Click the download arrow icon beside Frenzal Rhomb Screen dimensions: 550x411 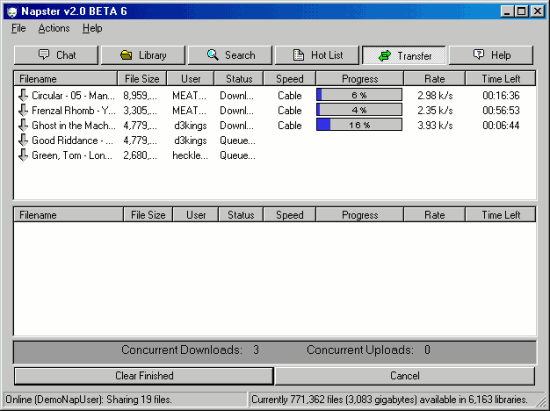pos(23,110)
